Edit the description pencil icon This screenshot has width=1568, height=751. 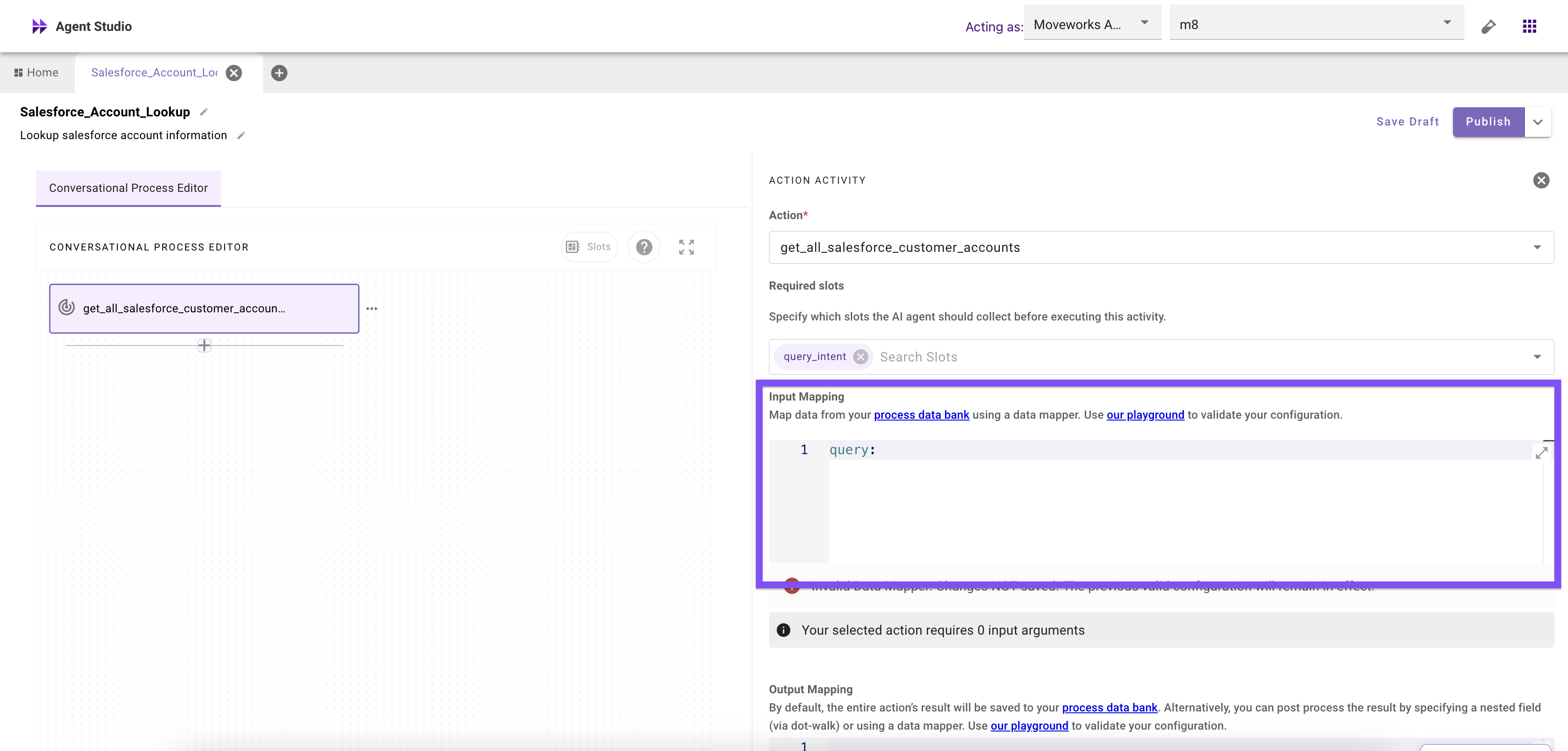pos(241,135)
